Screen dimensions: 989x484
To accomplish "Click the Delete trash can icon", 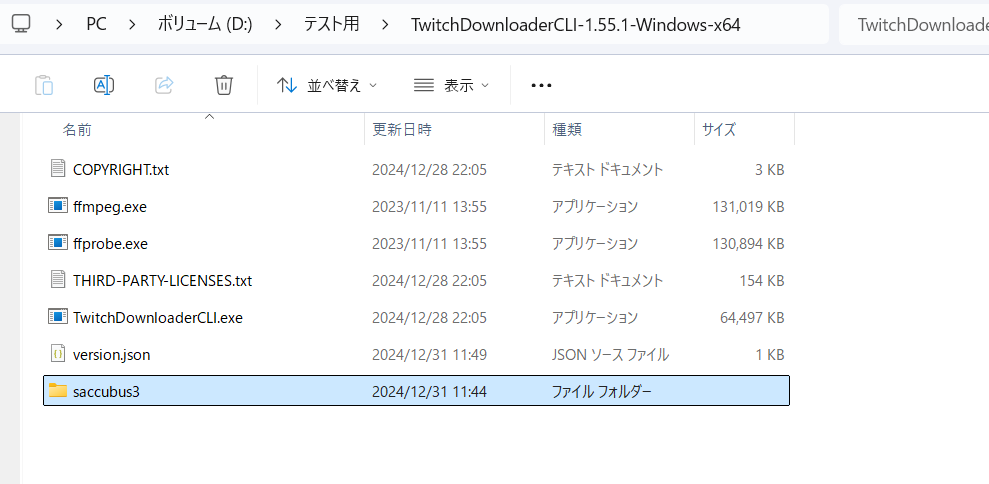I will pos(224,85).
